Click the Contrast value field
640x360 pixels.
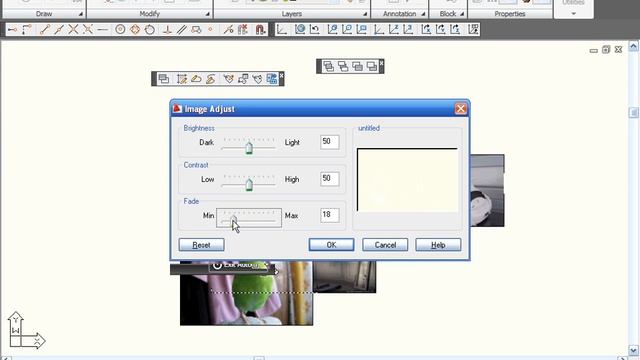[330, 179]
